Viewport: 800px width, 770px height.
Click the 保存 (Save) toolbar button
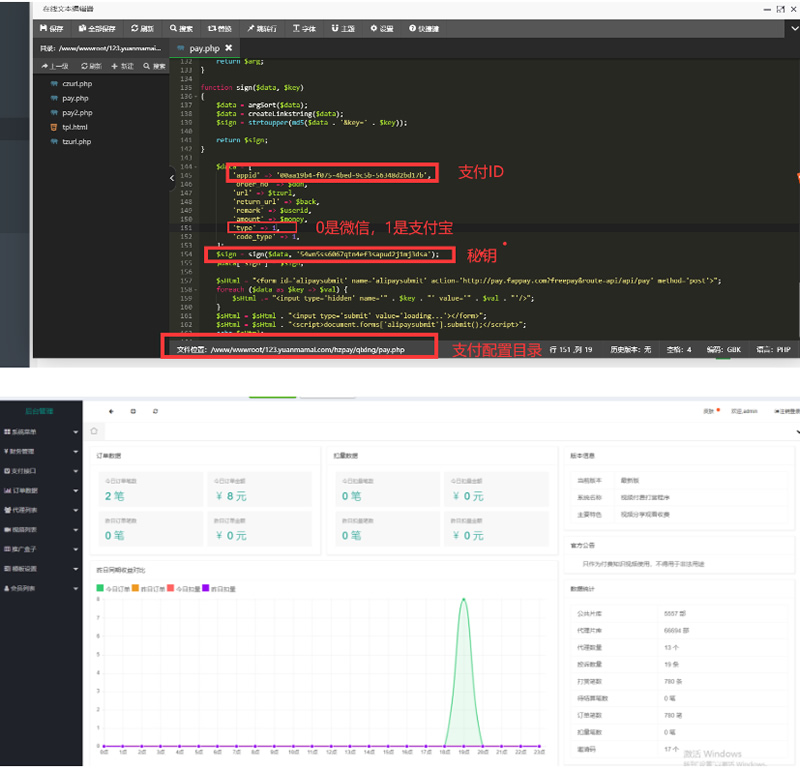pyautogui.click(x=51, y=28)
